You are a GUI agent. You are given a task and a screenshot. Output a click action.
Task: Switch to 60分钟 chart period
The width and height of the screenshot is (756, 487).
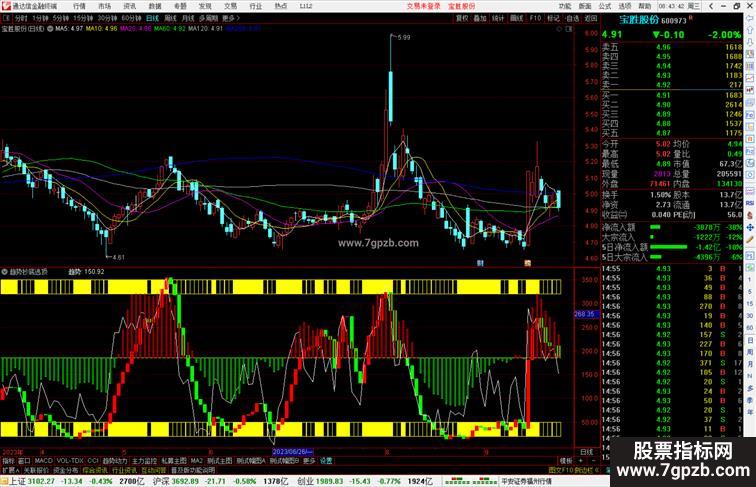[x=131, y=18]
